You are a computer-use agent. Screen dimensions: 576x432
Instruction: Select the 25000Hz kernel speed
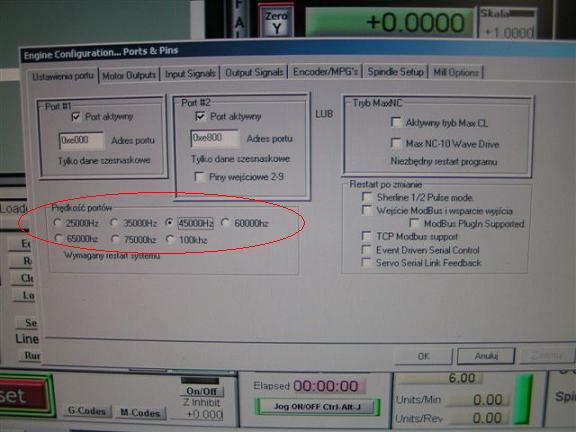[x=57, y=222]
